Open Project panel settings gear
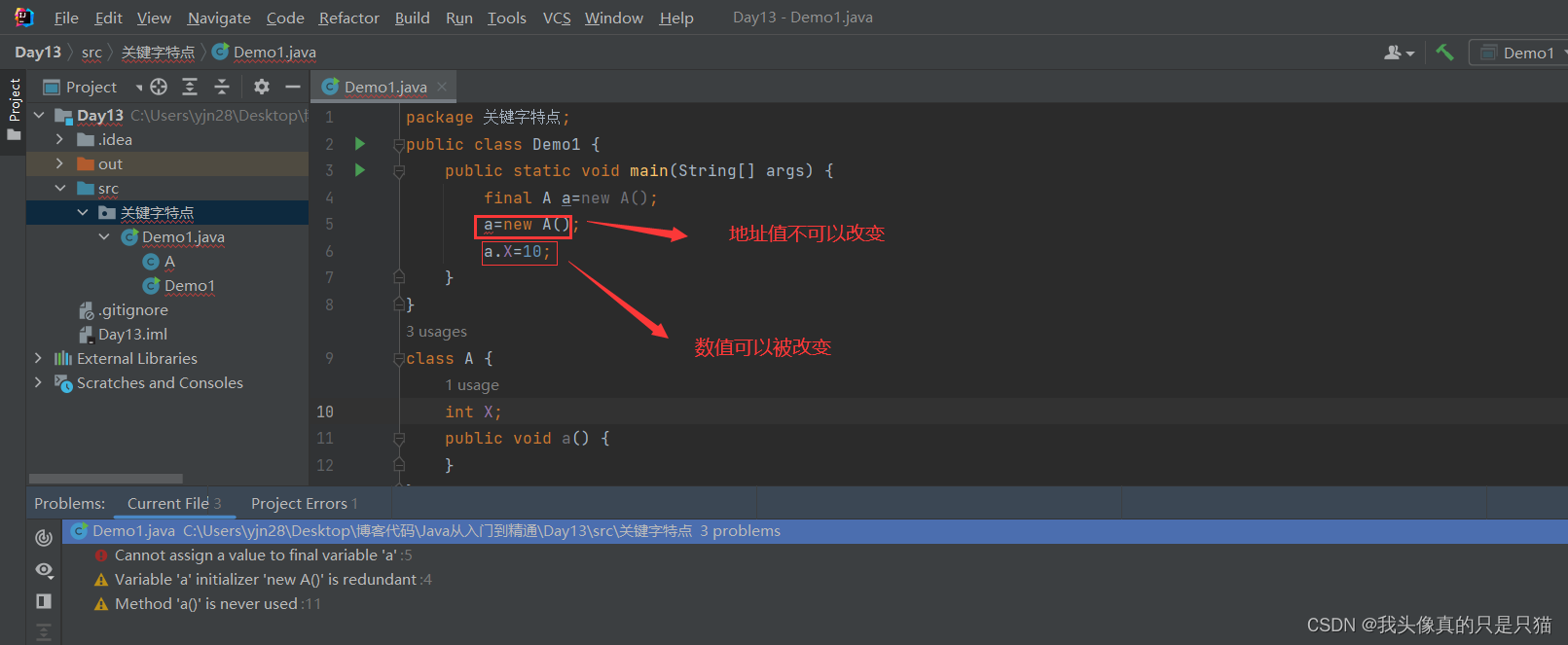The image size is (1568, 645). click(261, 87)
